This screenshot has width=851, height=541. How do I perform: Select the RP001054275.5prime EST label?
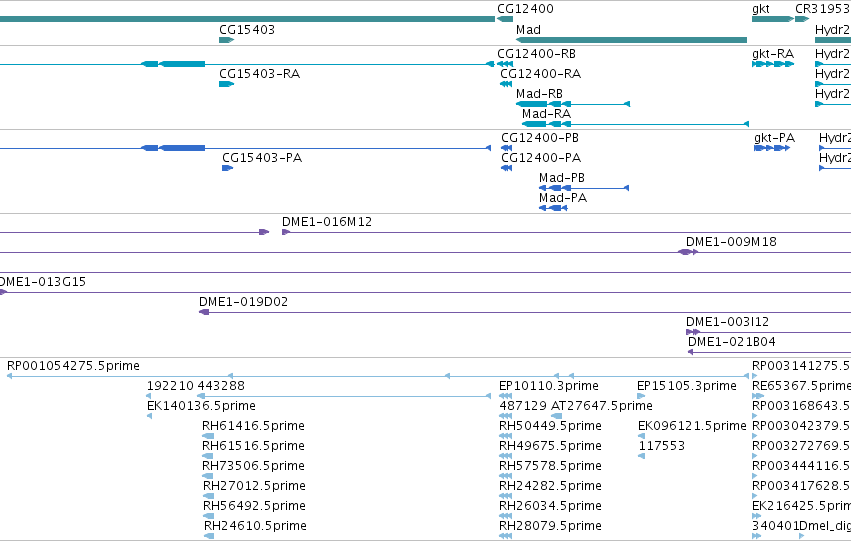click(73, 366)
